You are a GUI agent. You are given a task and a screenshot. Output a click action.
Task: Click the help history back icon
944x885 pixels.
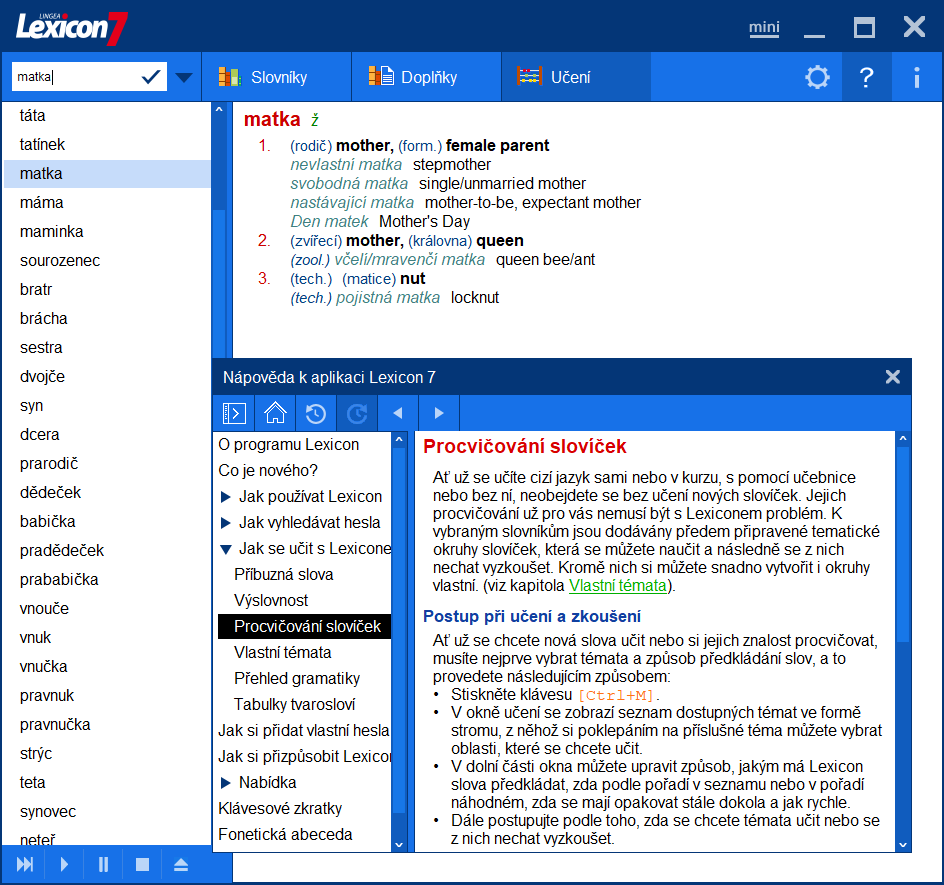(x=316, y=413)
